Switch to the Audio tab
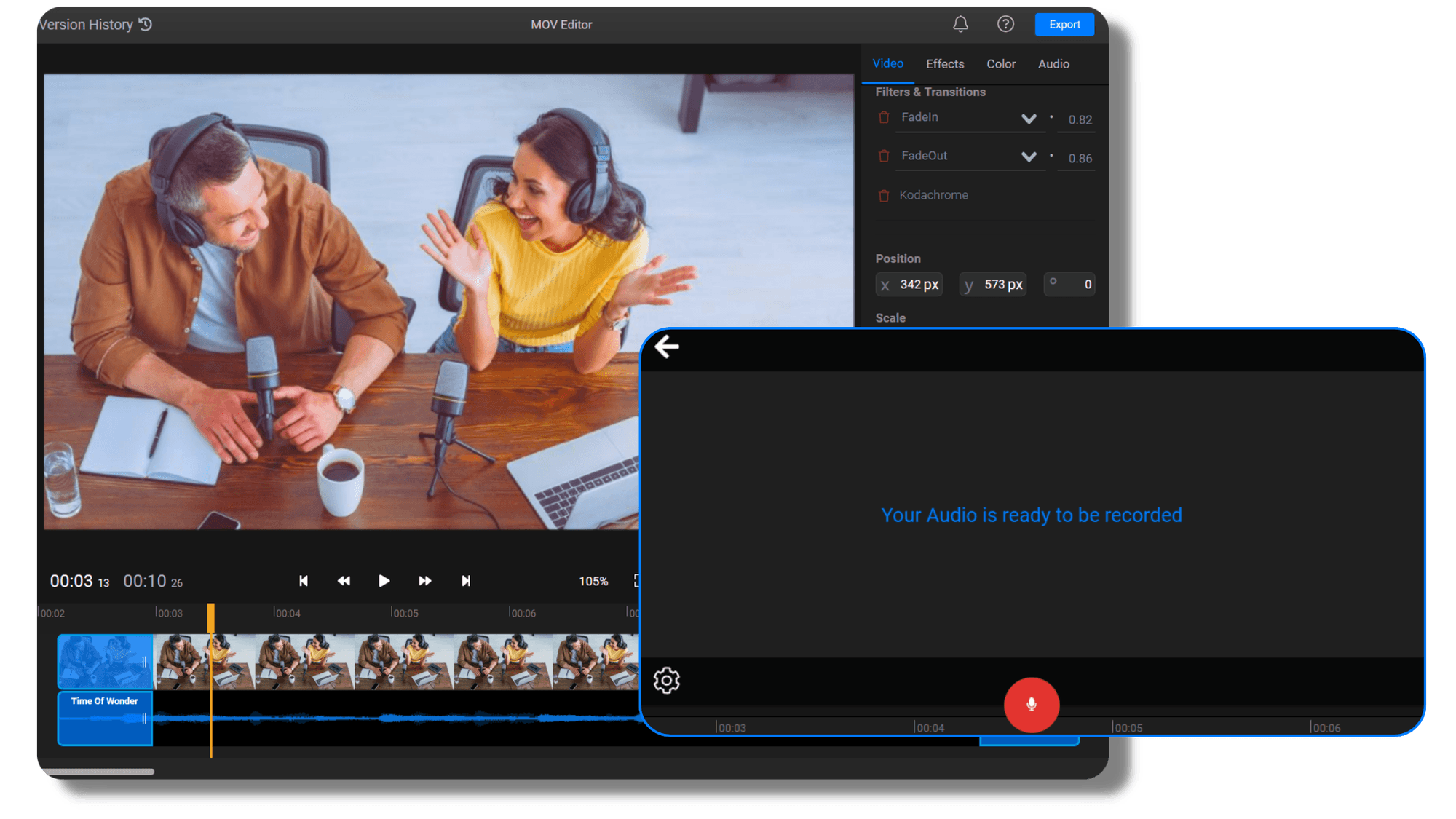Image resolution: width=1456 pixels, height=819 pixels. click(x=1053, y=64)
